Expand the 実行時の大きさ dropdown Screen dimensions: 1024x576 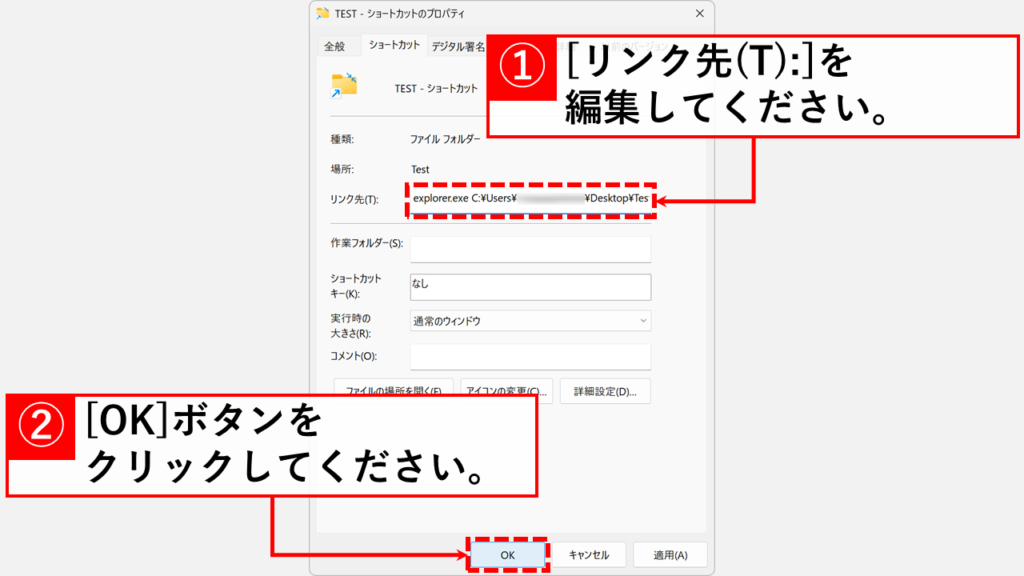pos(530,321)
